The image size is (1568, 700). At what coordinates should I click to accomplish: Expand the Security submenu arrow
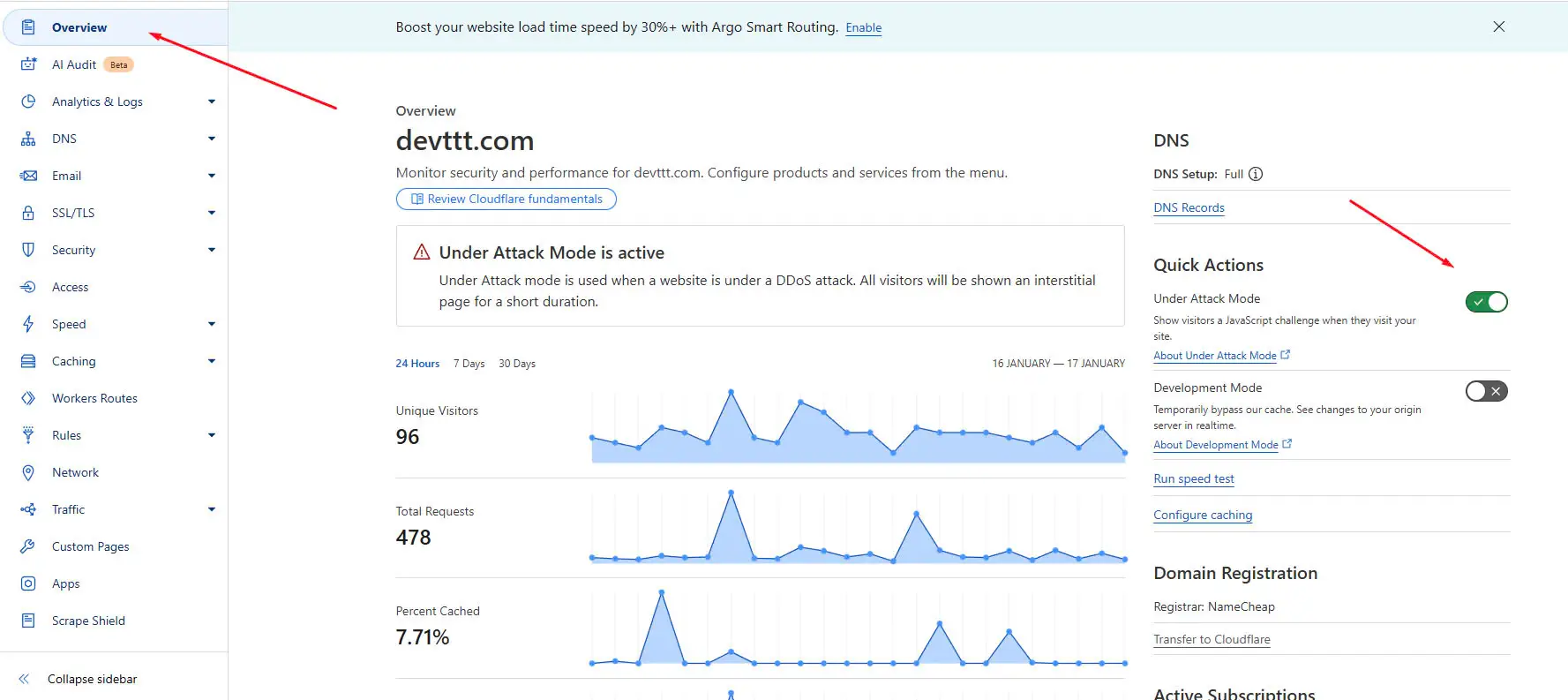(212, 250)
